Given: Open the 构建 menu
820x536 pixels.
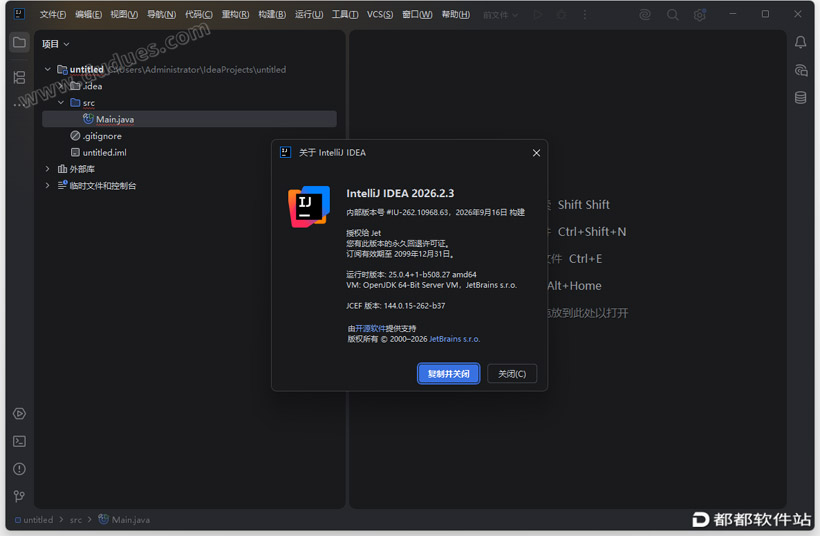Looking at the screenshot, I should 272,15.
